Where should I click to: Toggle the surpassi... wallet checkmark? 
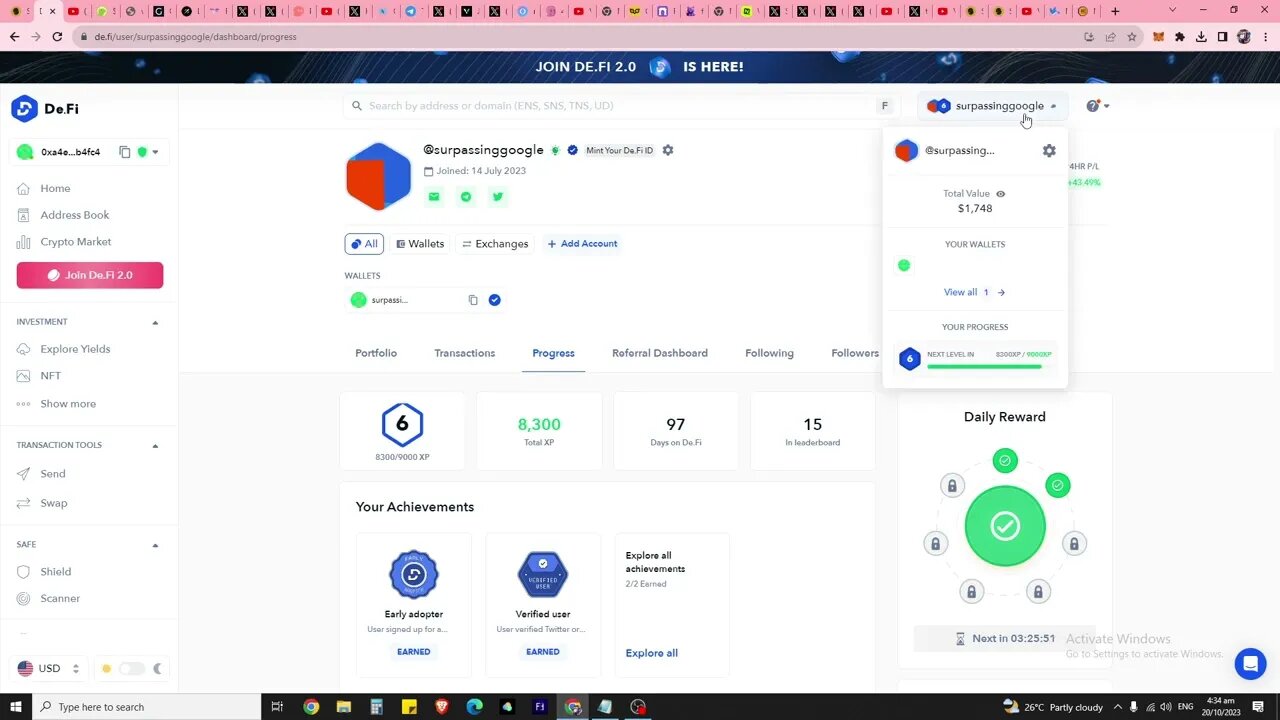[494, 300]
